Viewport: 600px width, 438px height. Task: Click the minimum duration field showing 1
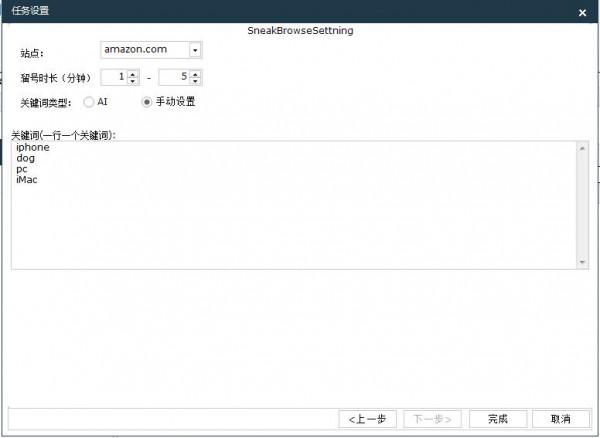coord(115,77)
